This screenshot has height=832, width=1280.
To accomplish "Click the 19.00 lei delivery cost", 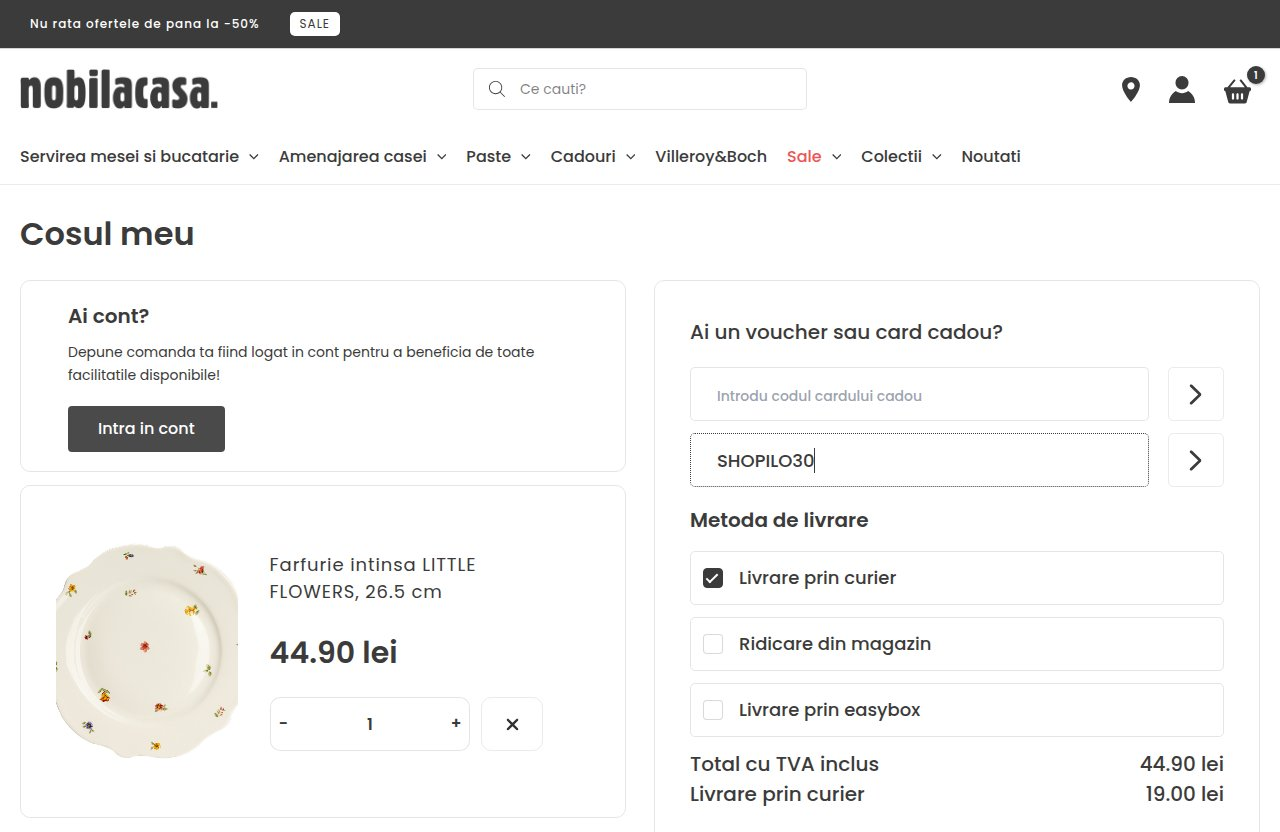I will click(1185, 794).
